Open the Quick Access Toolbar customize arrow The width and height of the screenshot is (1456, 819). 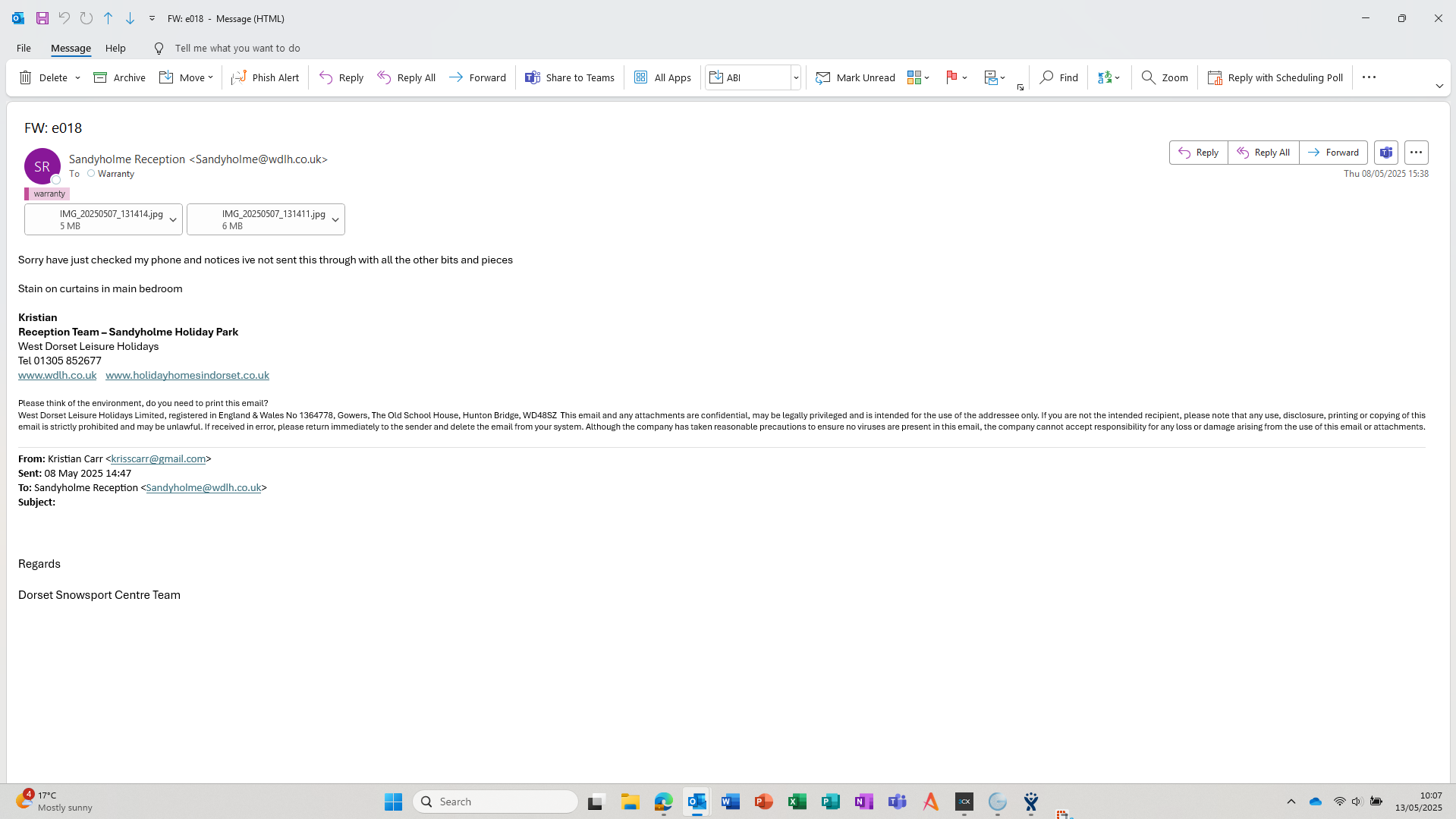(x=152, y=18)
